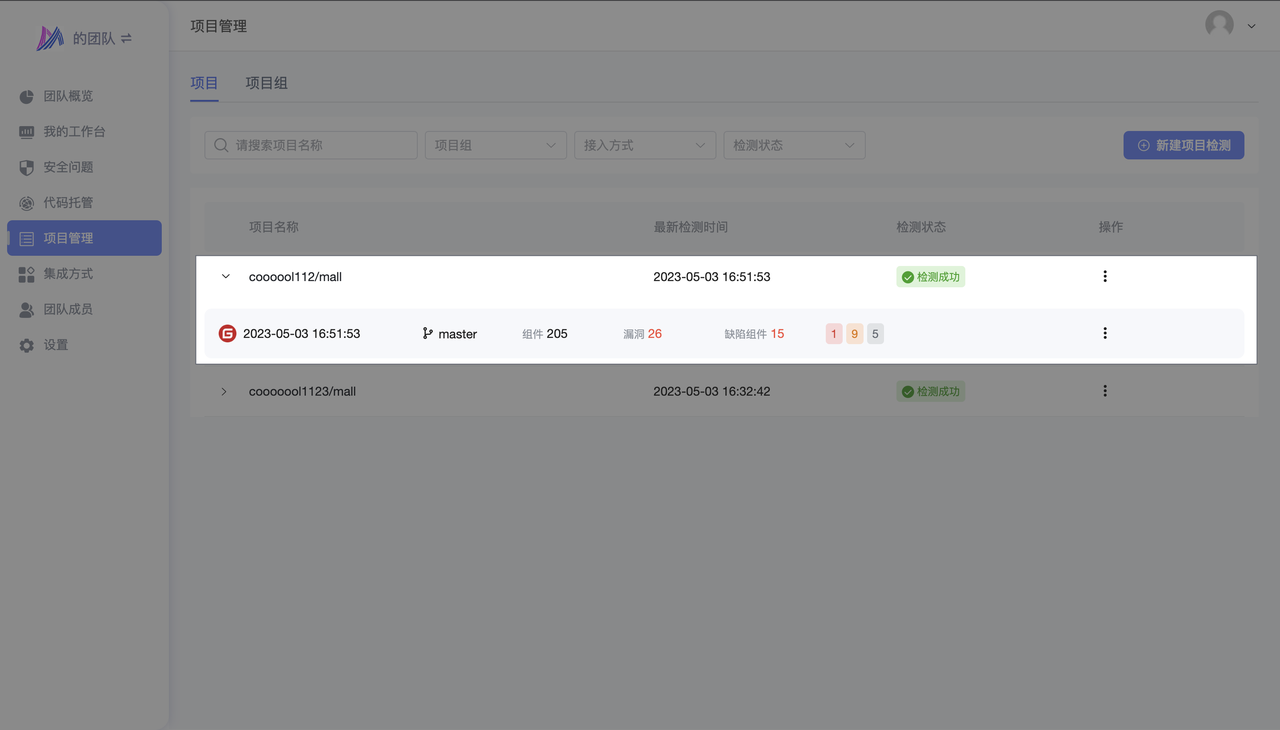Switch to the 项目组 tab
This screenshot has width=1280, height=730.
(266, 83)
